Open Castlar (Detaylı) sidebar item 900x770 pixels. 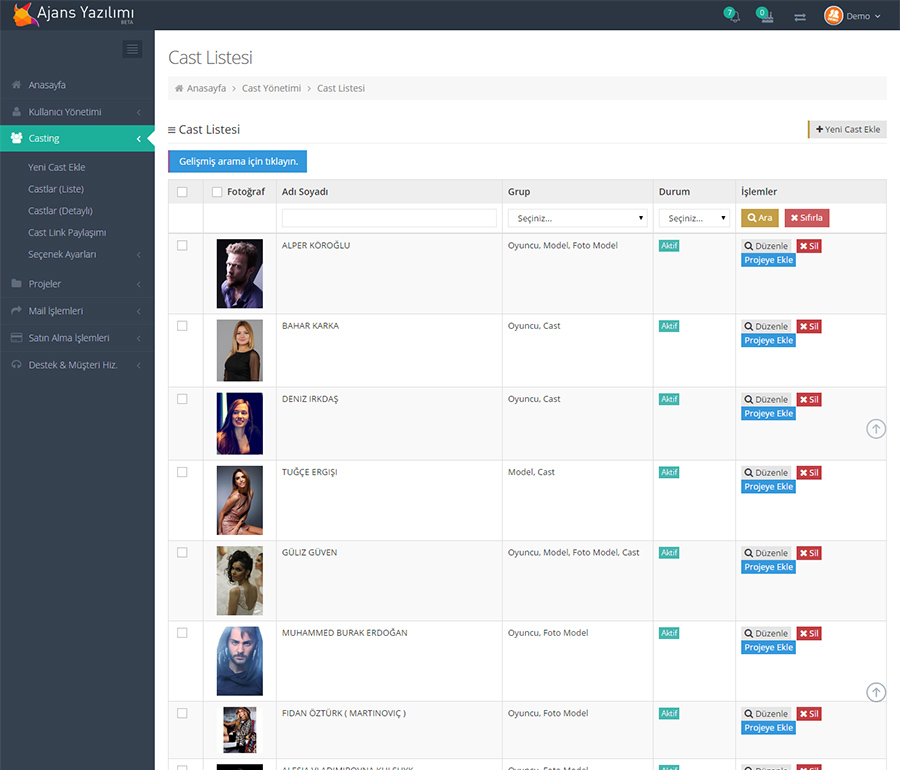coord(60,211)
